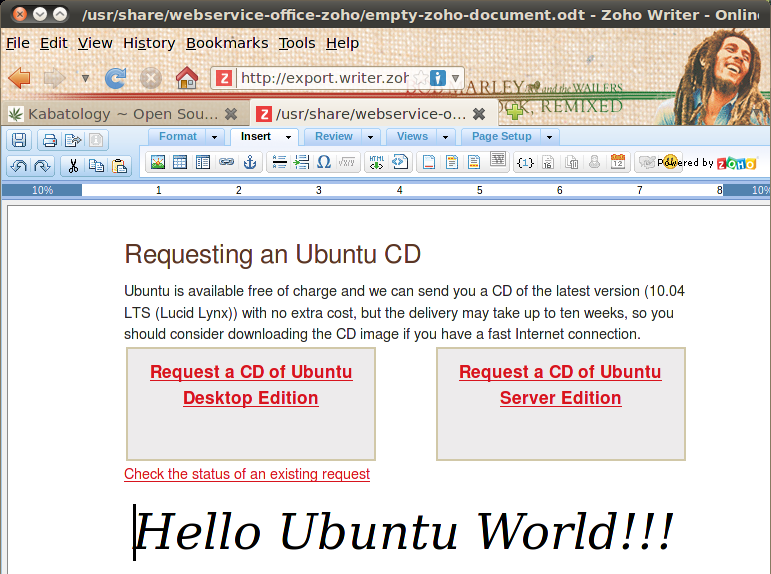The height and width of the screenshot is (574, 771).
Task: Follow Request a CD of Ubuntu Desktop Edition link
Action: [x=251, y=385]
